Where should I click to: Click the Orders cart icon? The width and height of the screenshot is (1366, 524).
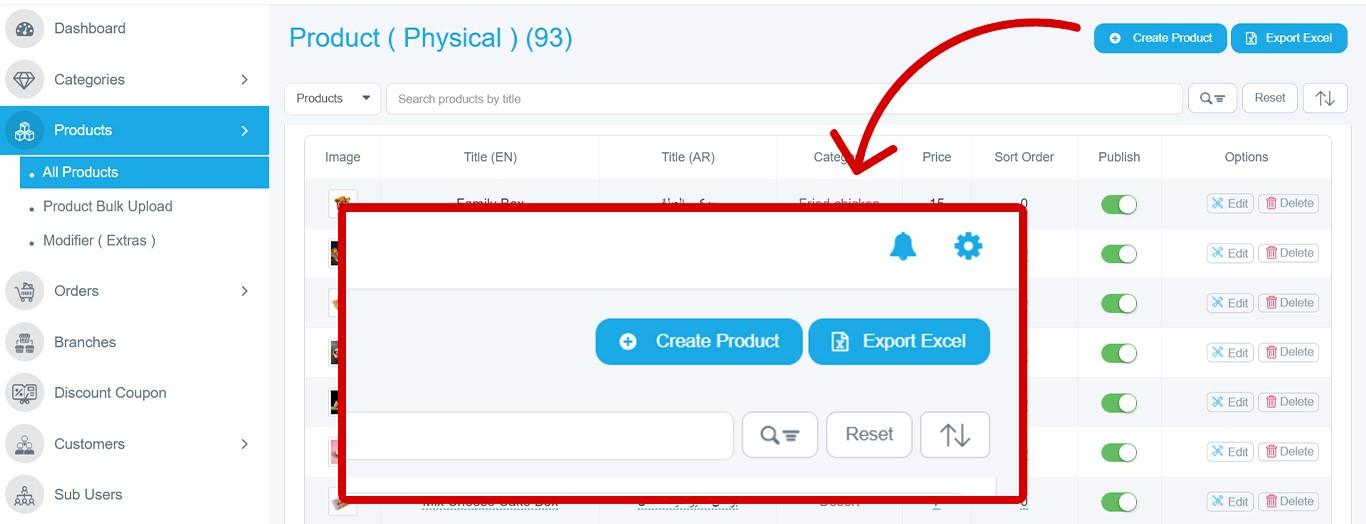pyautogui.click(x=24, y=291)
